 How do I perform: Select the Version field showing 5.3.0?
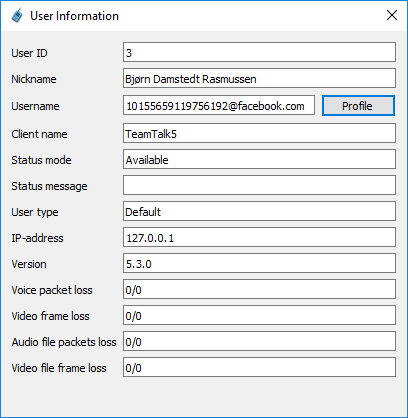[259, 263]
